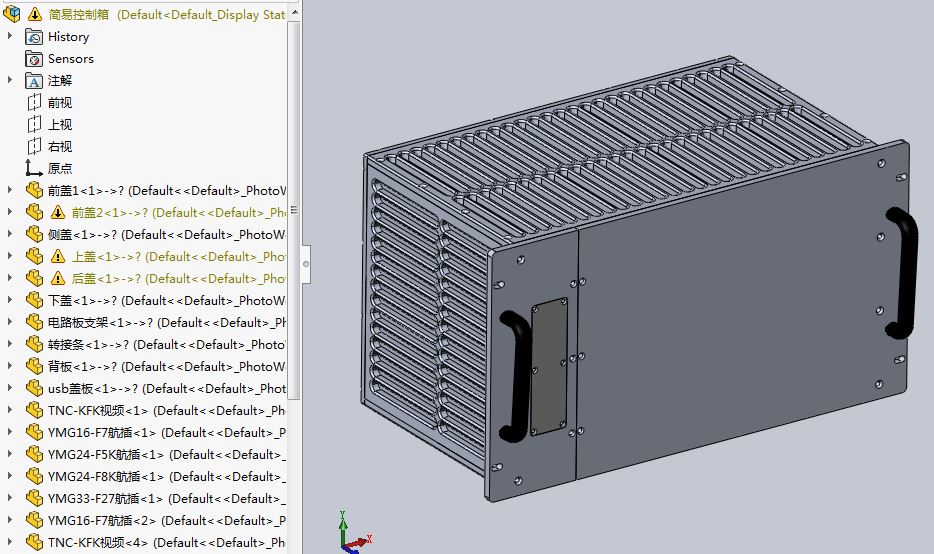Click the YMG16-F7航插<1> part icon
Viewport: 934px width, 554px height.
tap(35, 432)
